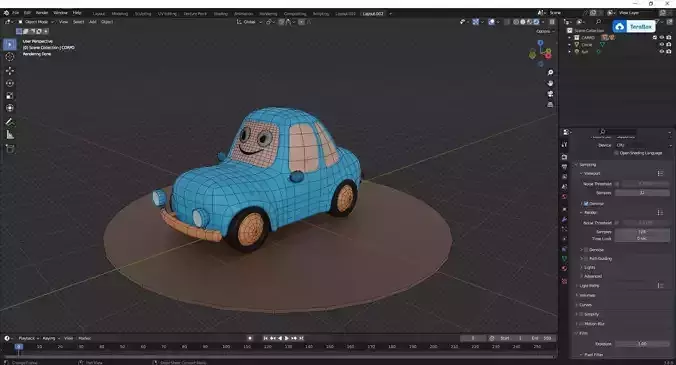Open the Render menu
676x365 pixels.
coord(42,13)
